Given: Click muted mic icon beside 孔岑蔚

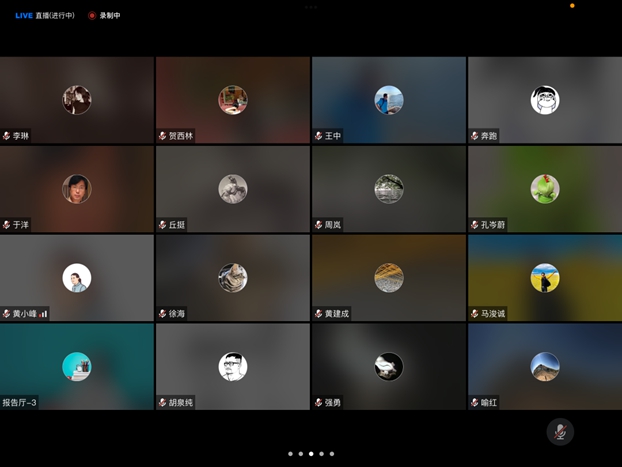Looking at the screenshot, I should pyautogui.click(x=474, y=225).
